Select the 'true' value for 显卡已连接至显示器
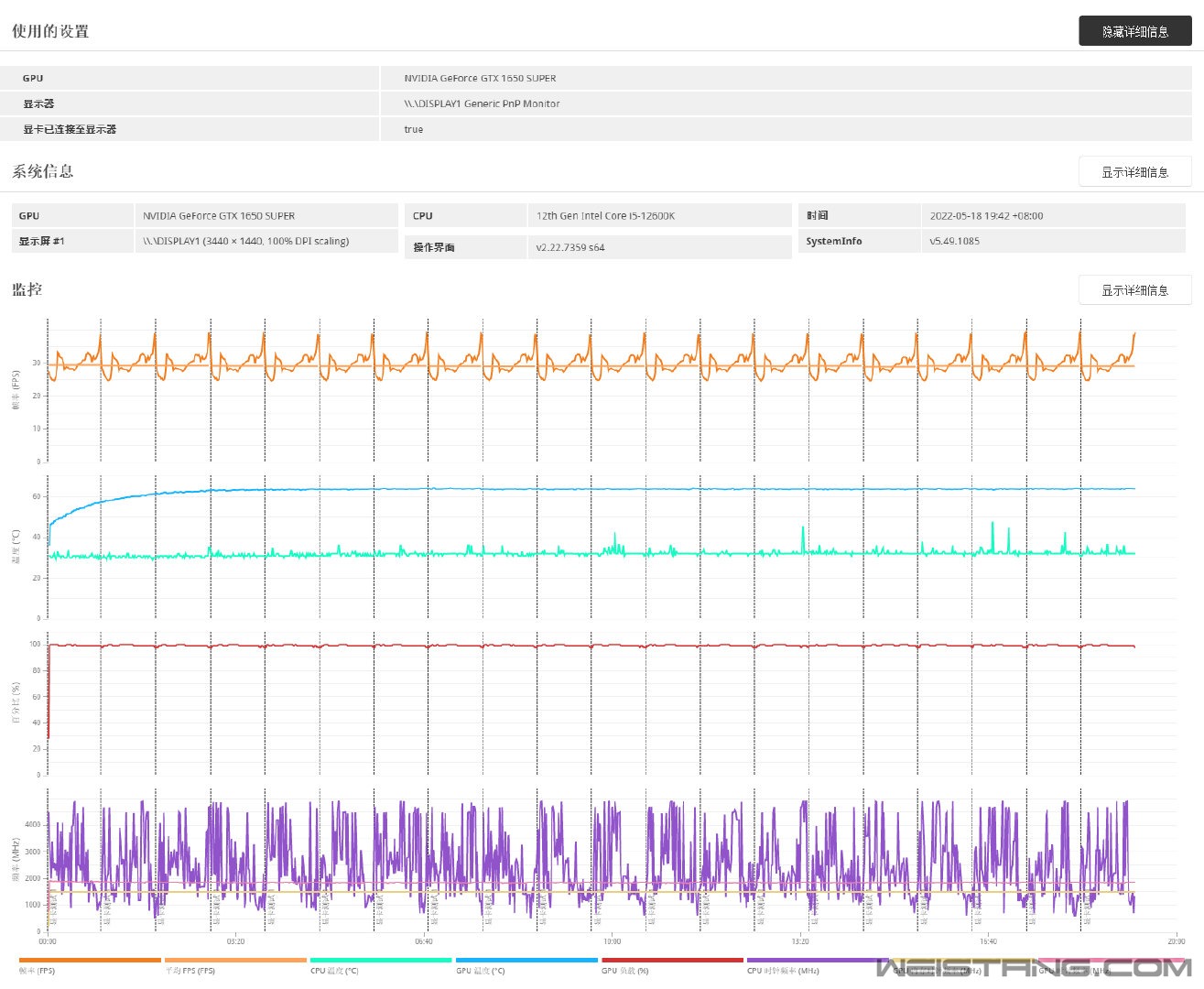This screenshot has height=989, width=1204. click(414, 129)
